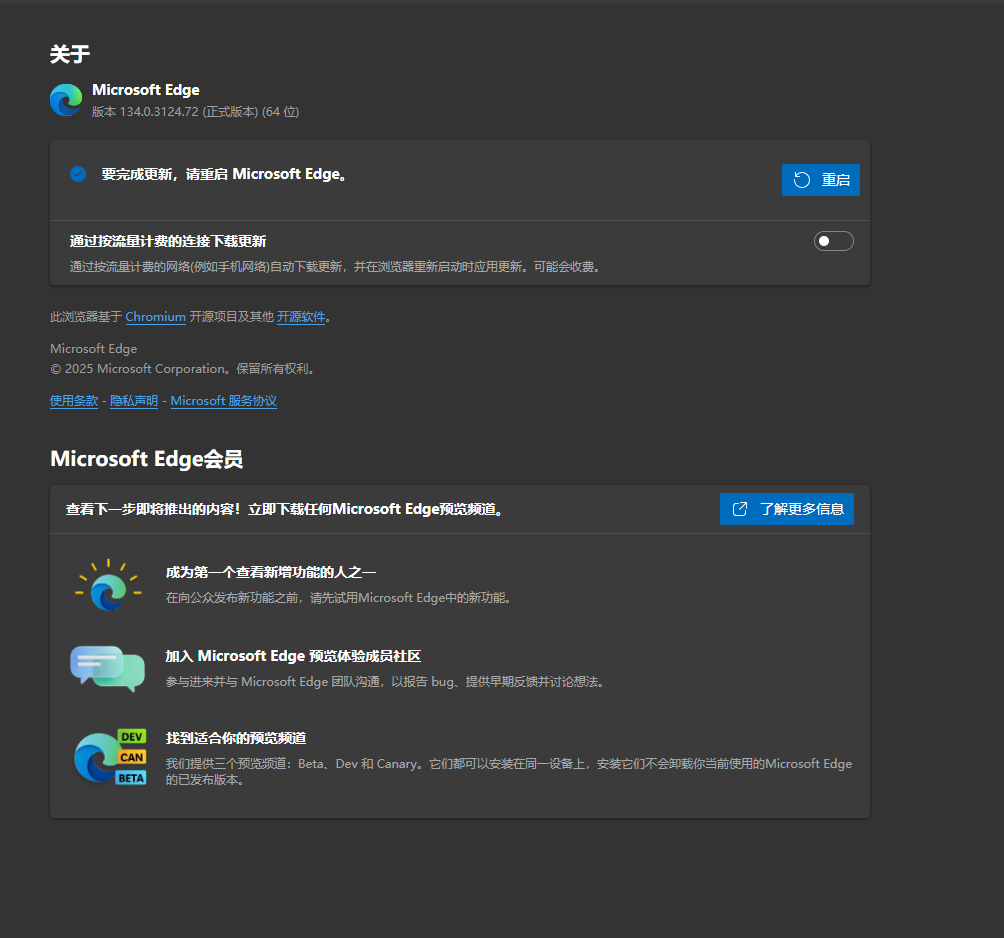Click the 关于 heading
The width and height of the screenshot is (1004, 938).
[70, 54]
